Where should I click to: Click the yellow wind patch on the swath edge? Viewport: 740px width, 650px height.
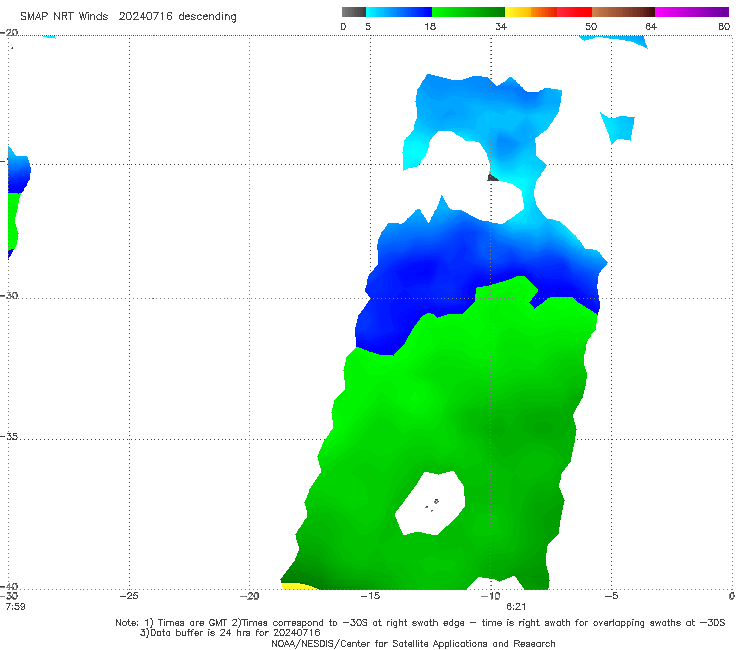click(x=299, y=586)
